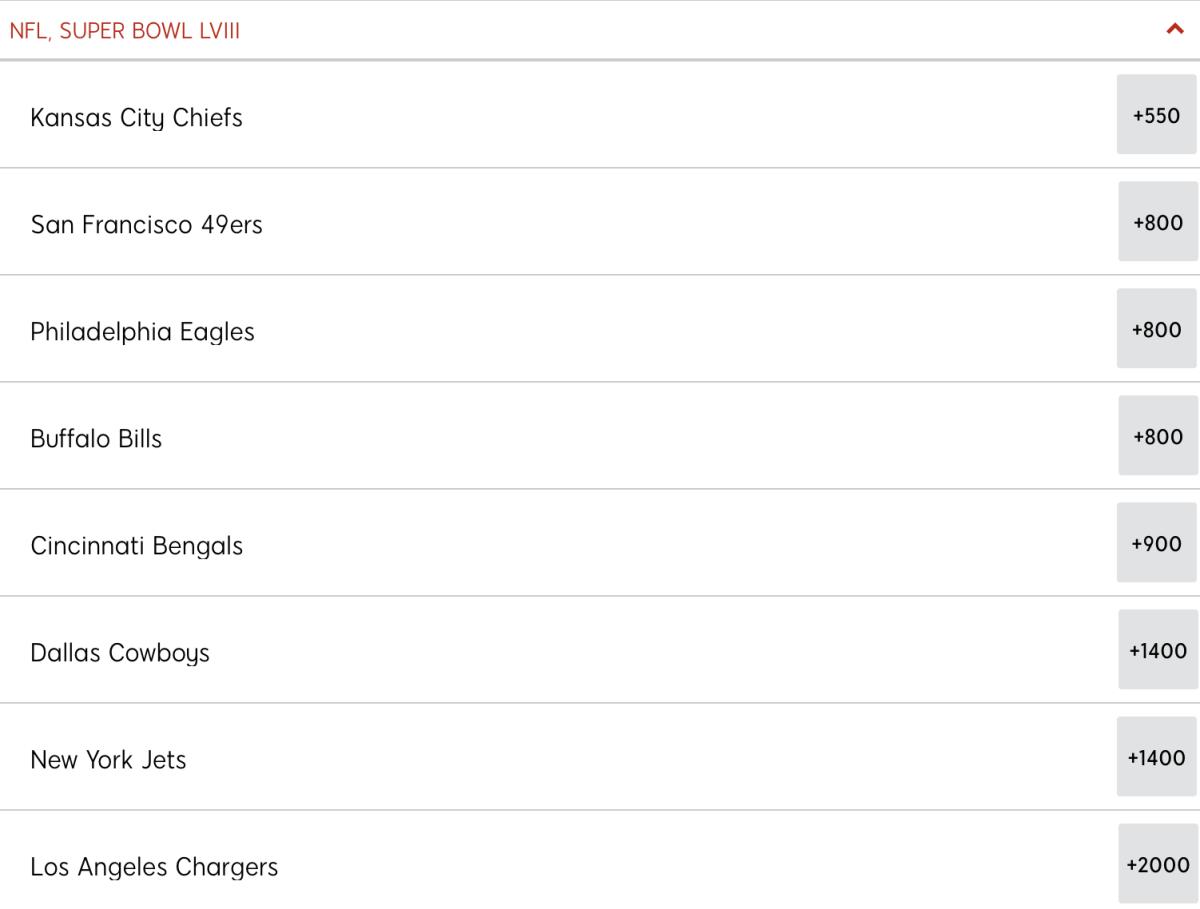
Task: Click the Kansas City Chiefs team name
Action: coord(136,118)
